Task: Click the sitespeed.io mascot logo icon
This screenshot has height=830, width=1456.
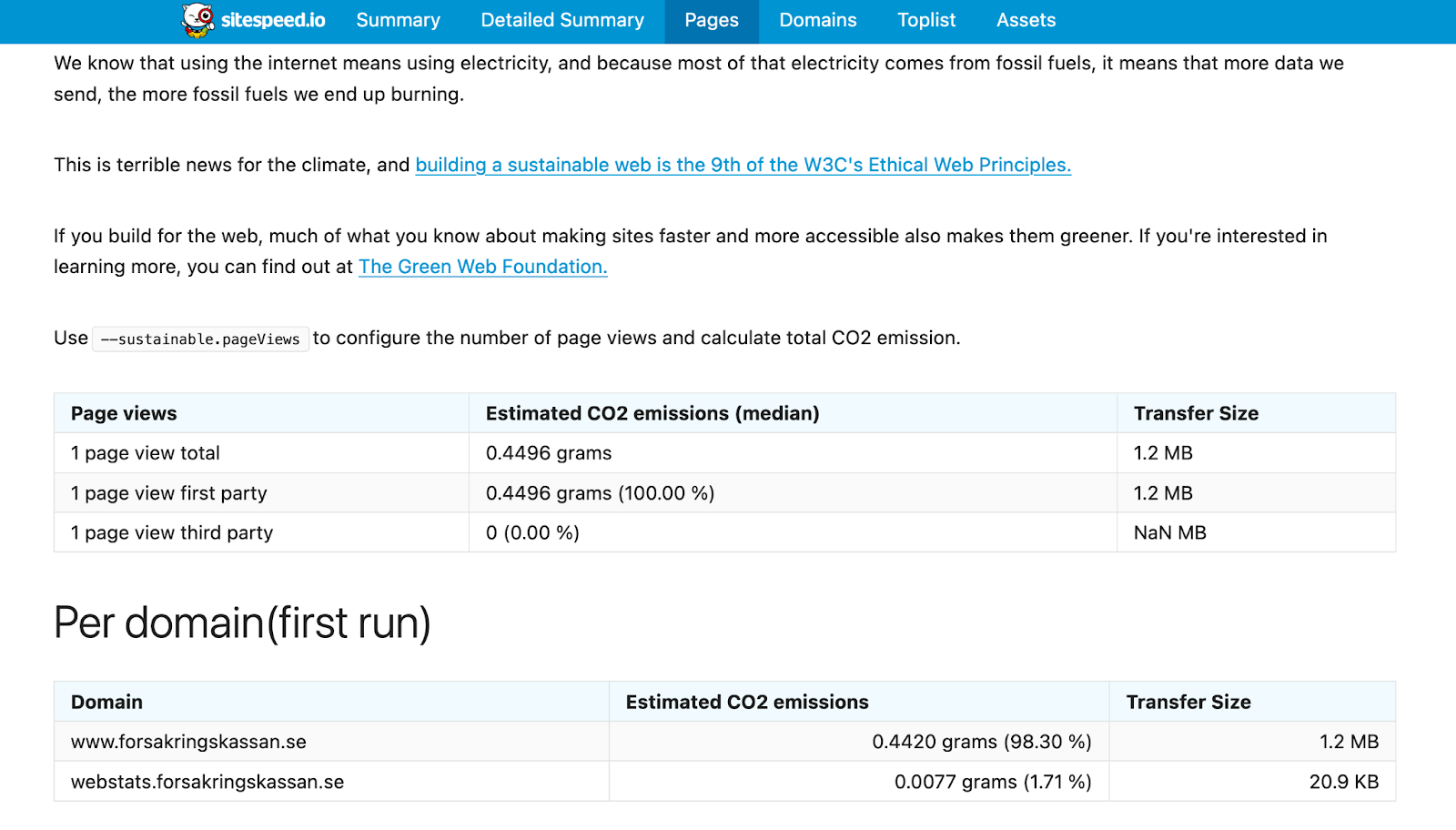Action: click(197, 20)
